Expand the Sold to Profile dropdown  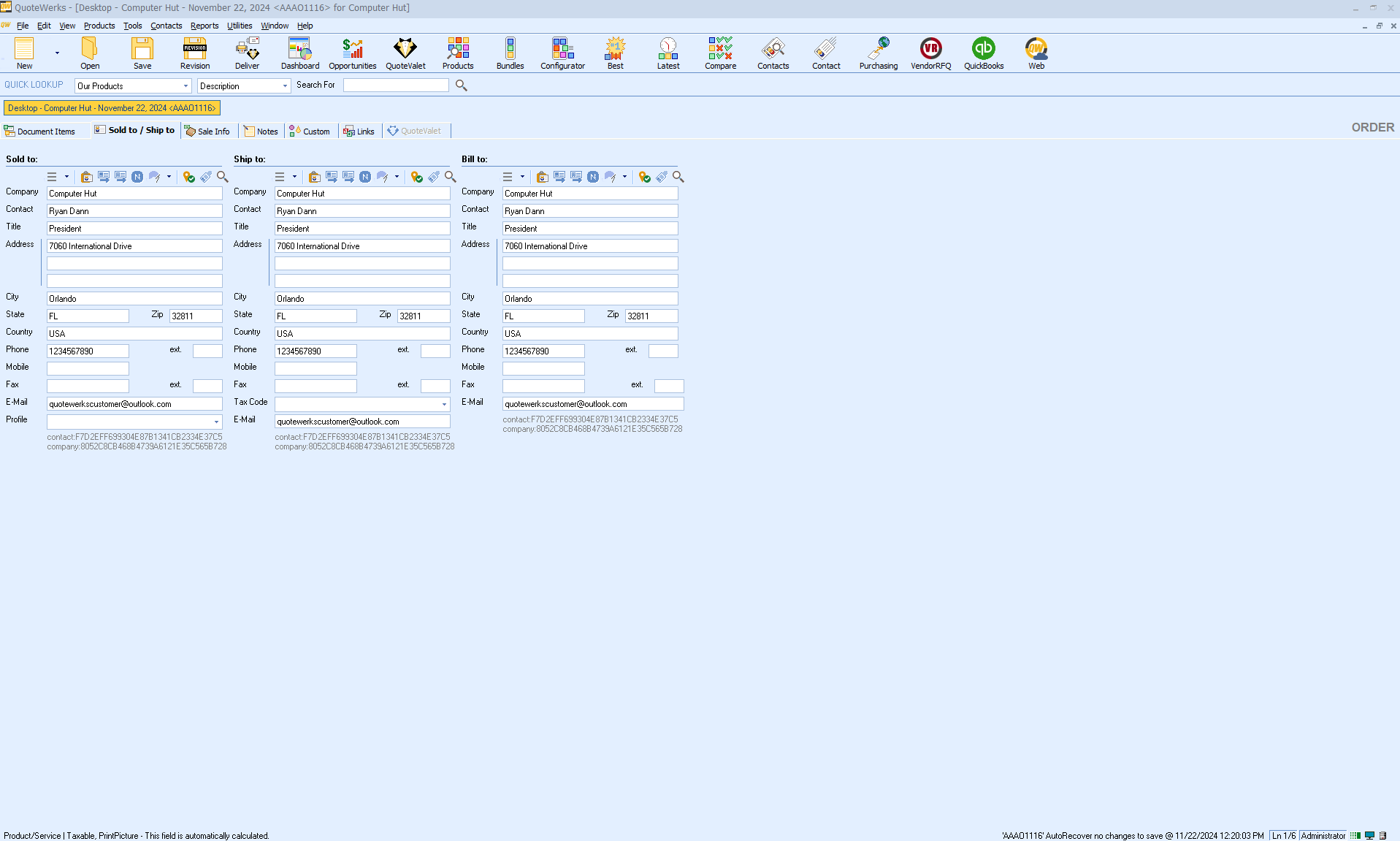[216, 422]
